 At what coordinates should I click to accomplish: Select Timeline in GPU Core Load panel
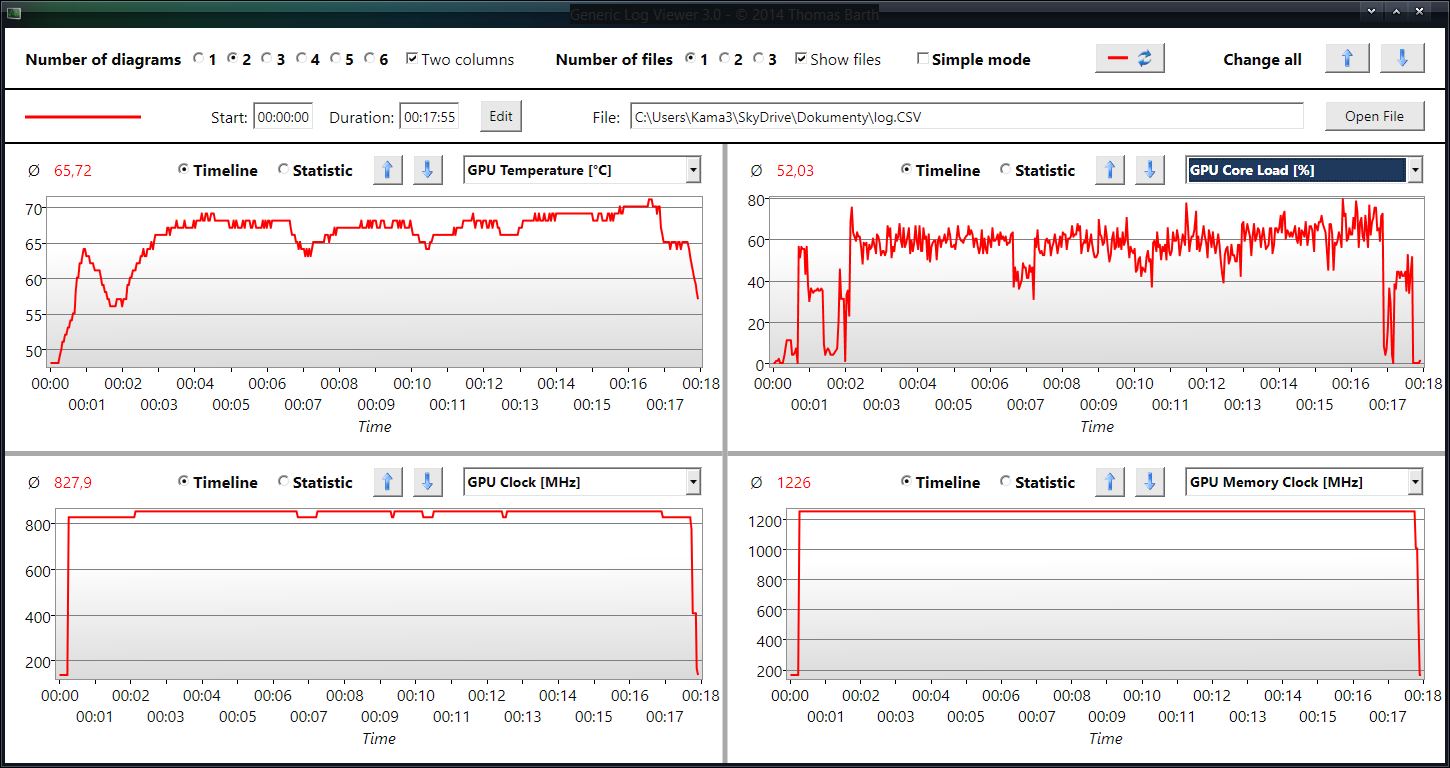click(x=906, y=170)
